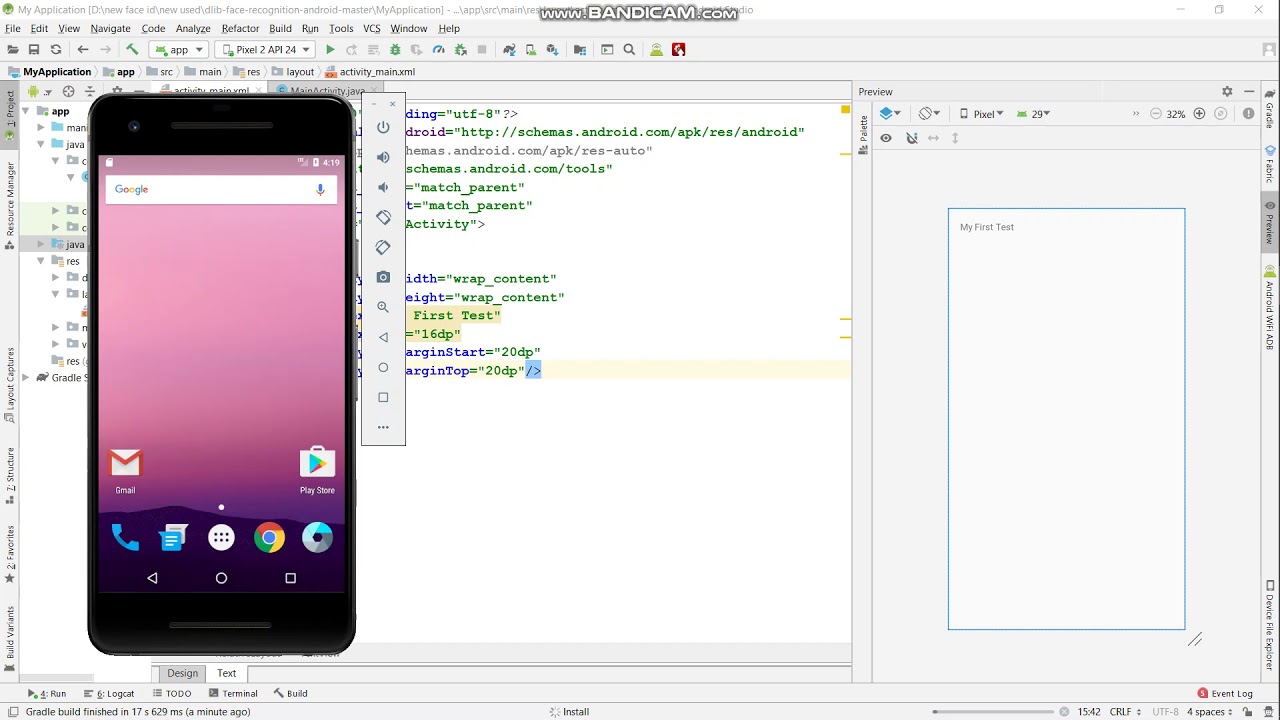Viewport: 1280px width, 720px height.
Task: Show warnings and errors icon in Preview
Action: [1248, 114]
